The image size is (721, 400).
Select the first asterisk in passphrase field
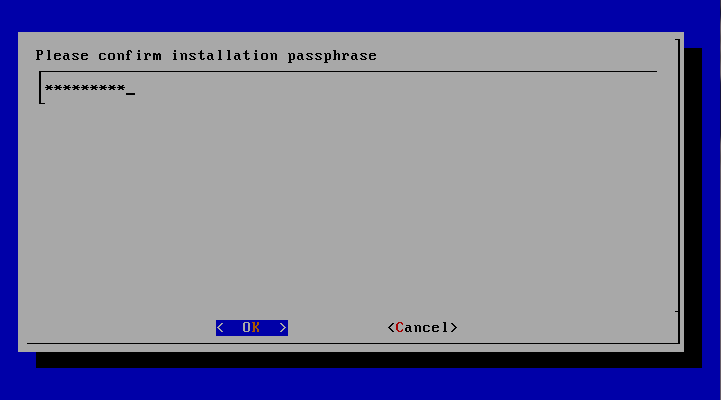click(49, 88)
